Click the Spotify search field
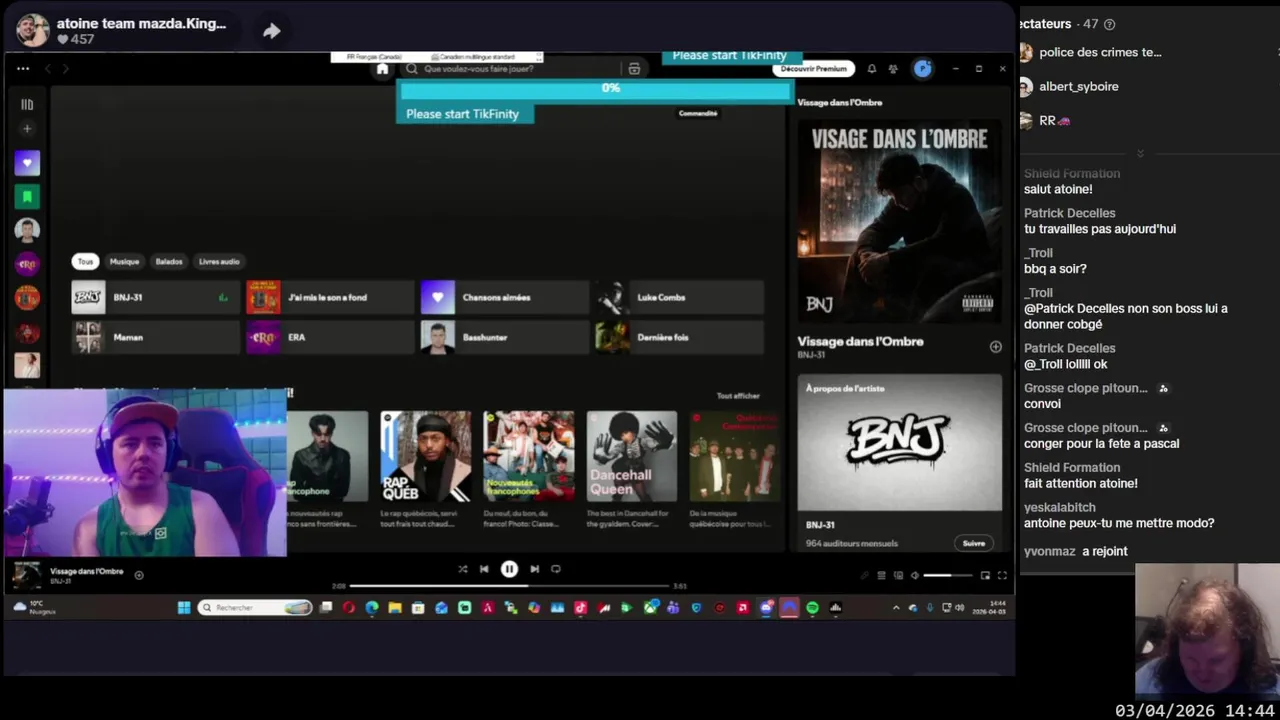Viewport: 1280px width, 720px height. pyautogui.click(x=510, y=69)
